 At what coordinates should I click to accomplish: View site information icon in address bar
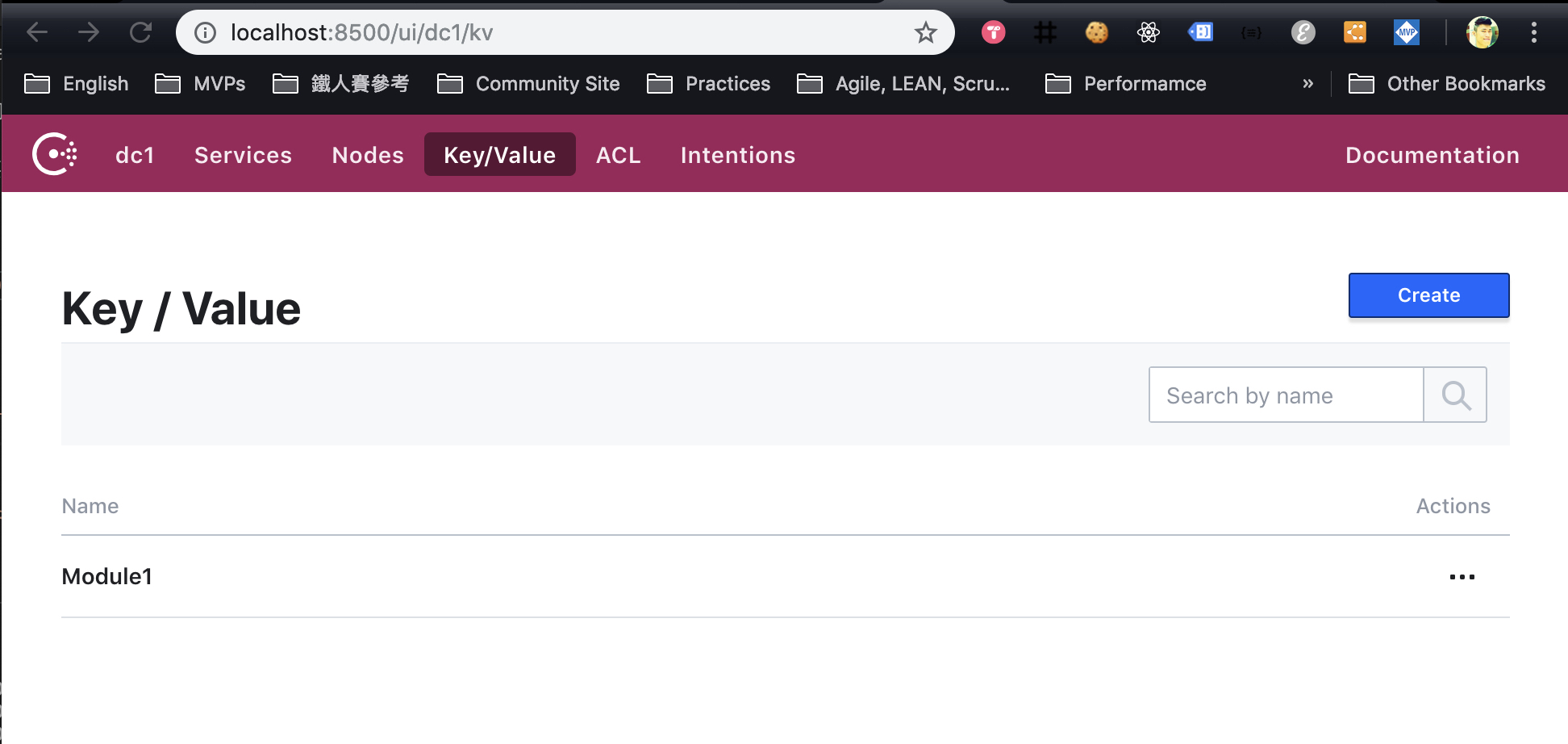coord(206,33)
